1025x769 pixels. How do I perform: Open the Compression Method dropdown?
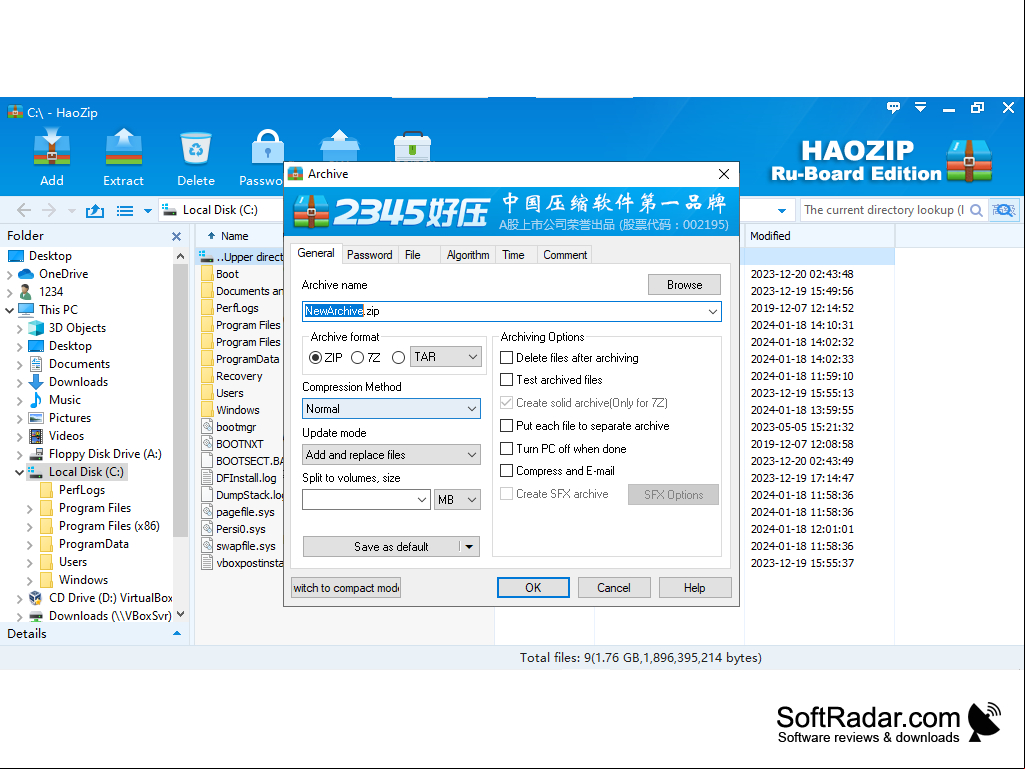point(391,409)
